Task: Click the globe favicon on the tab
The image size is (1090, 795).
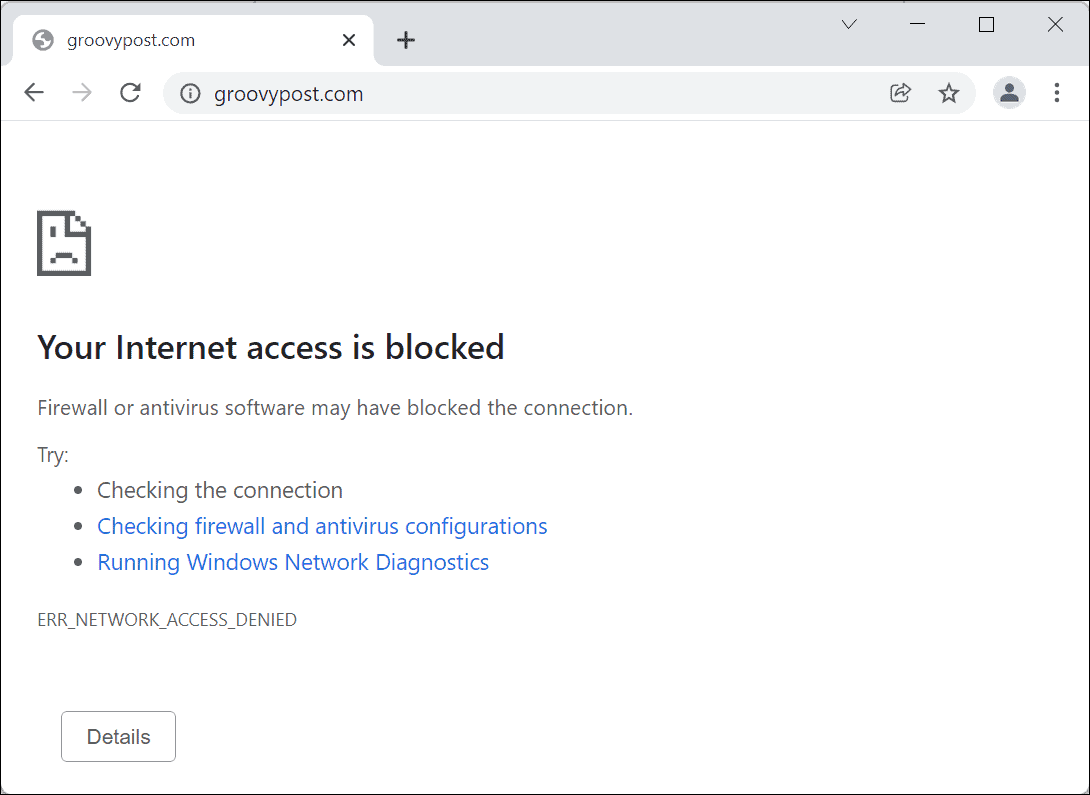Action: (41, 40)
